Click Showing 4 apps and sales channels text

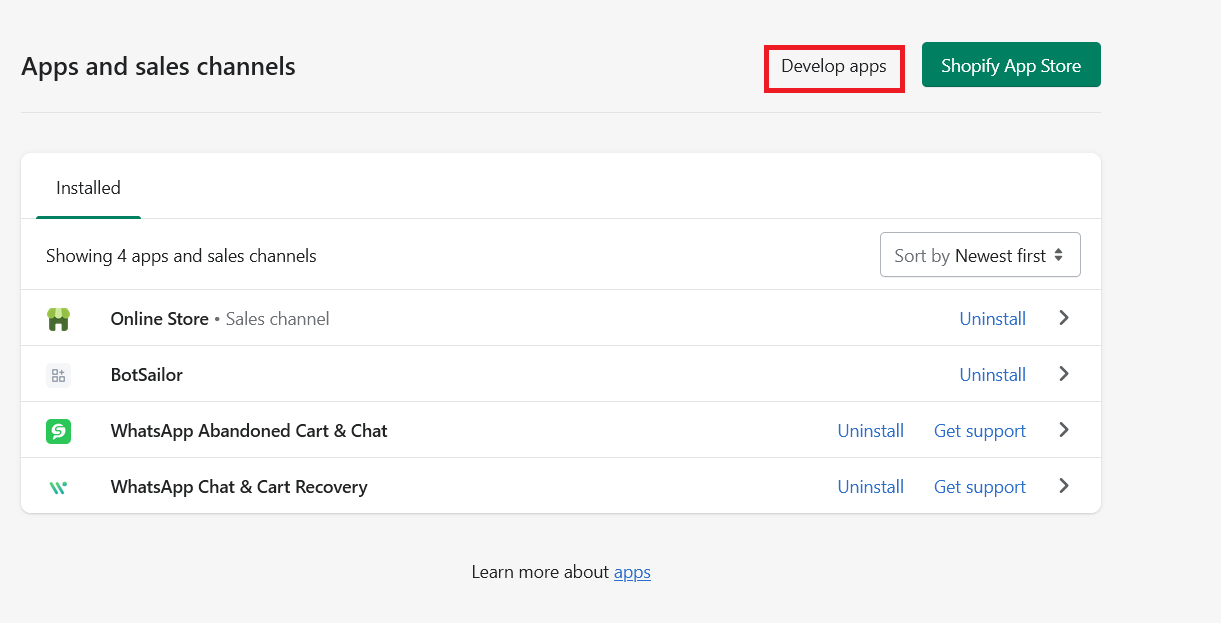[x=181, y=256]
